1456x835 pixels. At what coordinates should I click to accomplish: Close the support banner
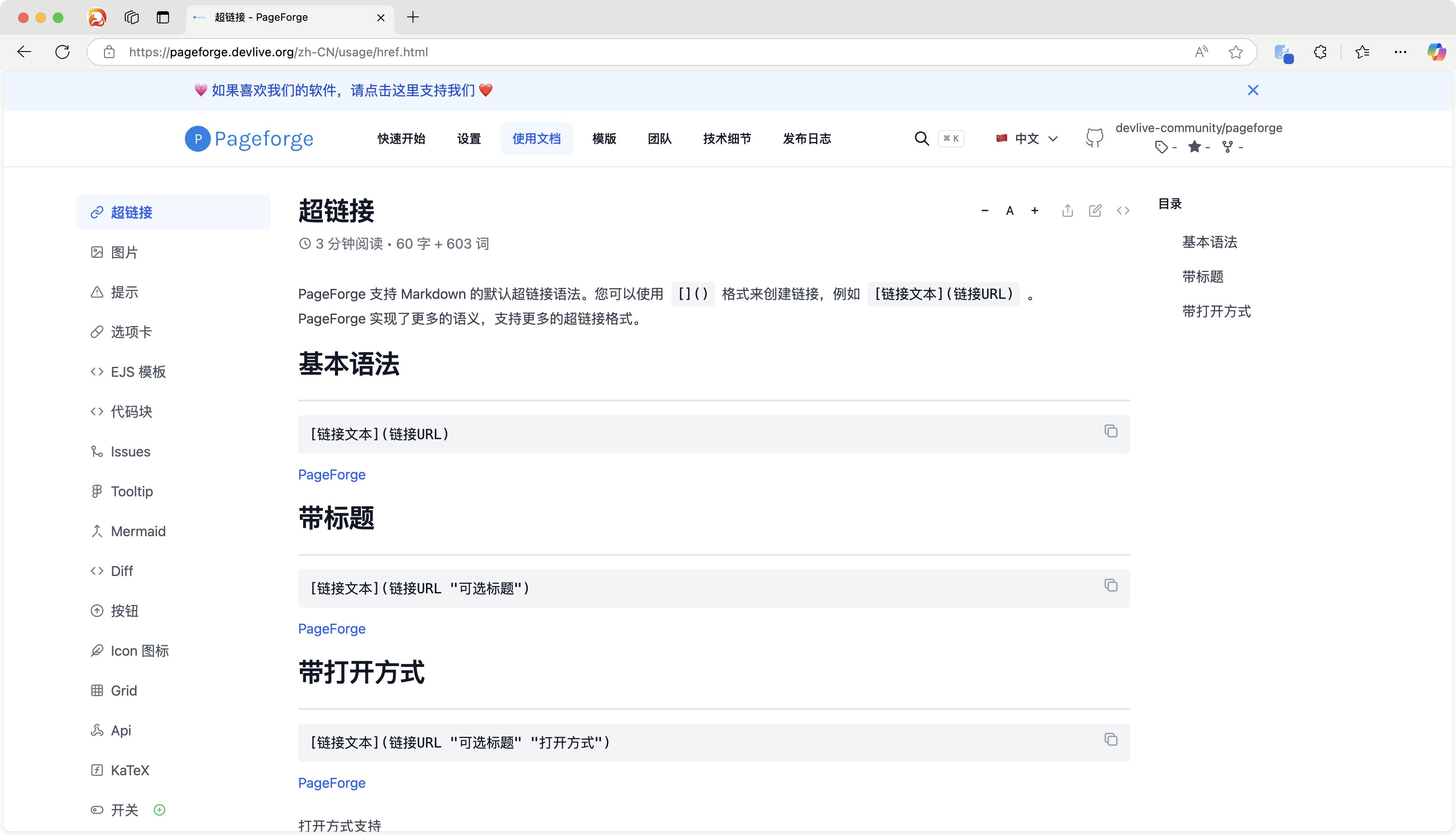pyautogui.click(x=1252, y=91)
